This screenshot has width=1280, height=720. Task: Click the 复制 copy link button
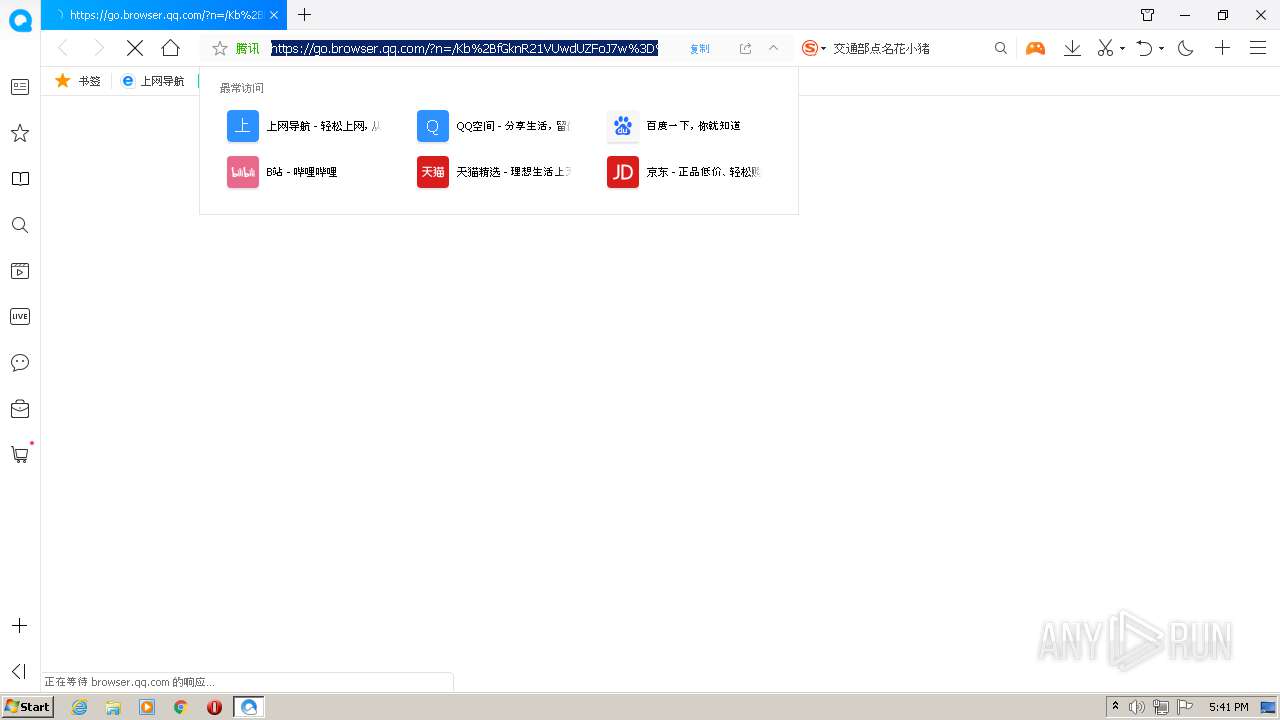point(699,49)
